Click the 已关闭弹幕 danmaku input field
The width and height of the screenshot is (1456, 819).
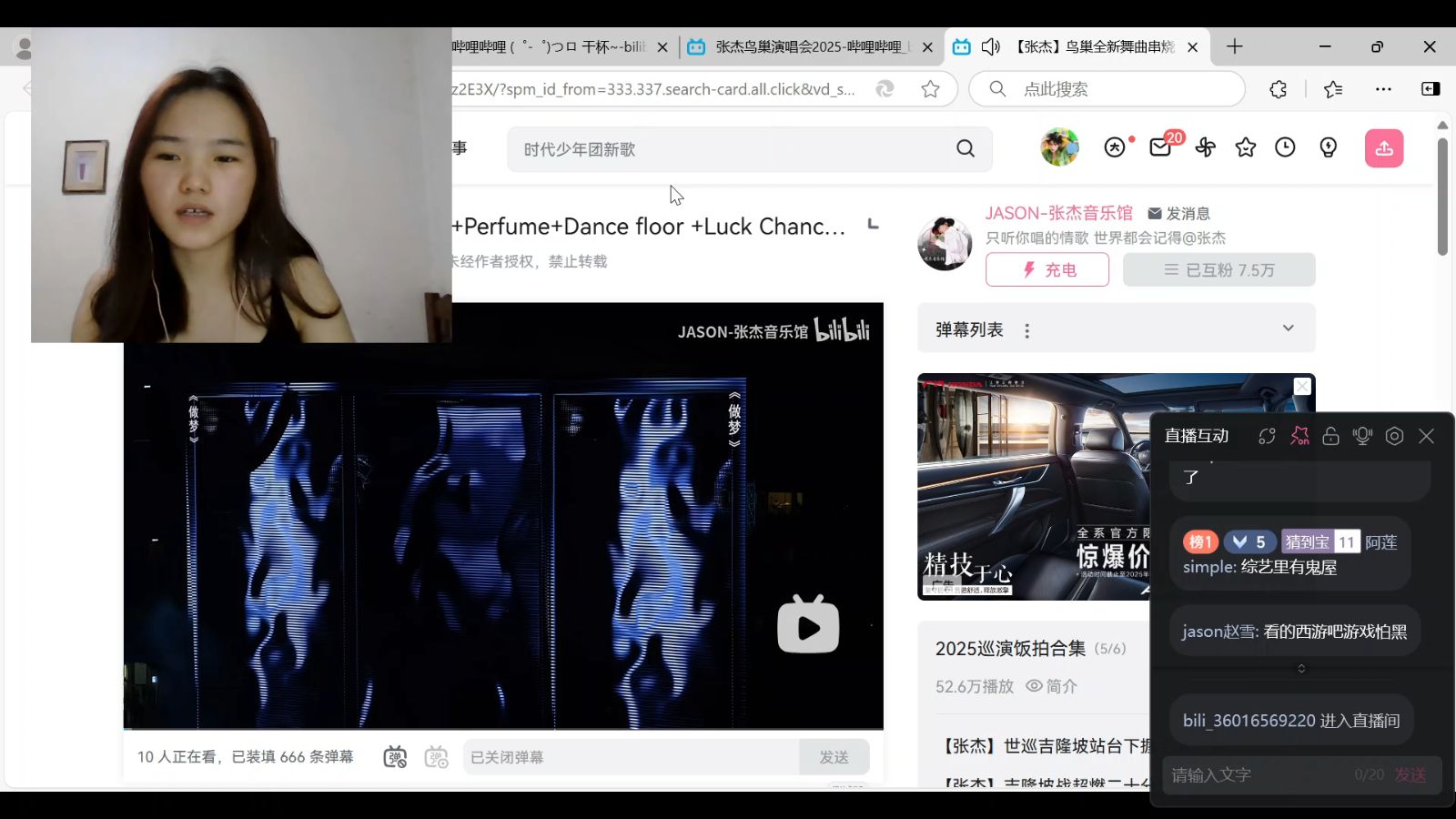click(x=631, y=757)
